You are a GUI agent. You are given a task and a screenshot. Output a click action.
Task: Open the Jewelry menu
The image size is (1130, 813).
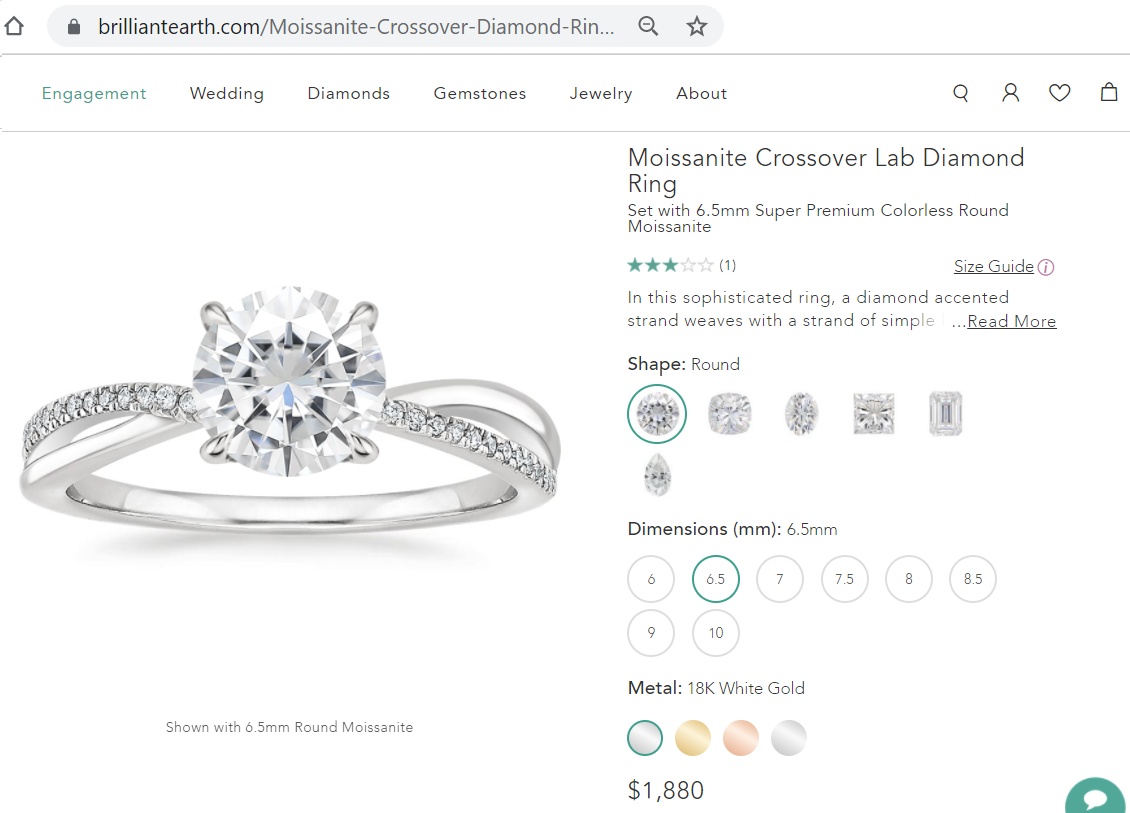[601, 93]
